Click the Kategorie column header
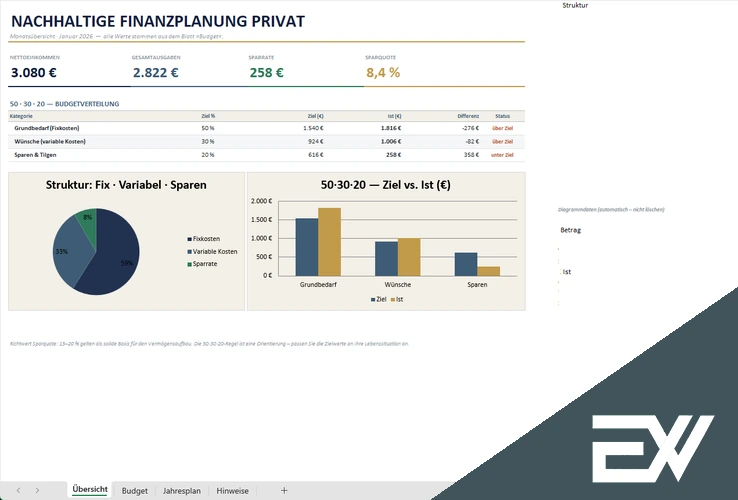 pos(21,116)
